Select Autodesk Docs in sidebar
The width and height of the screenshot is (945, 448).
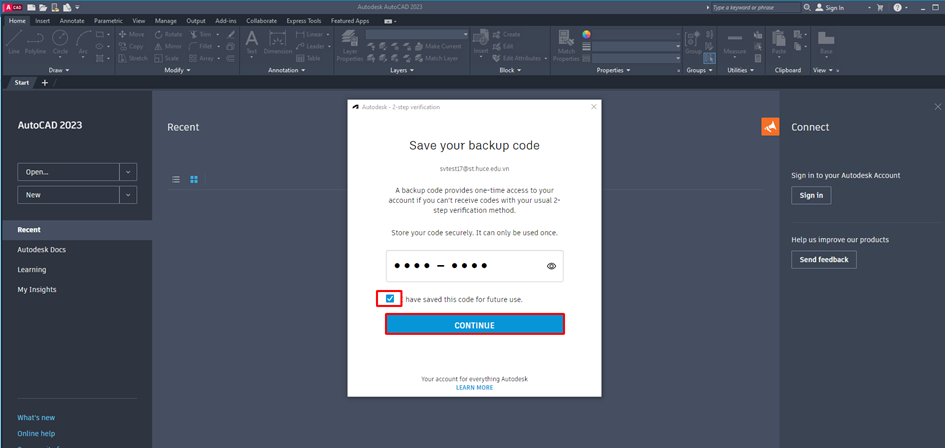(41, 250)
